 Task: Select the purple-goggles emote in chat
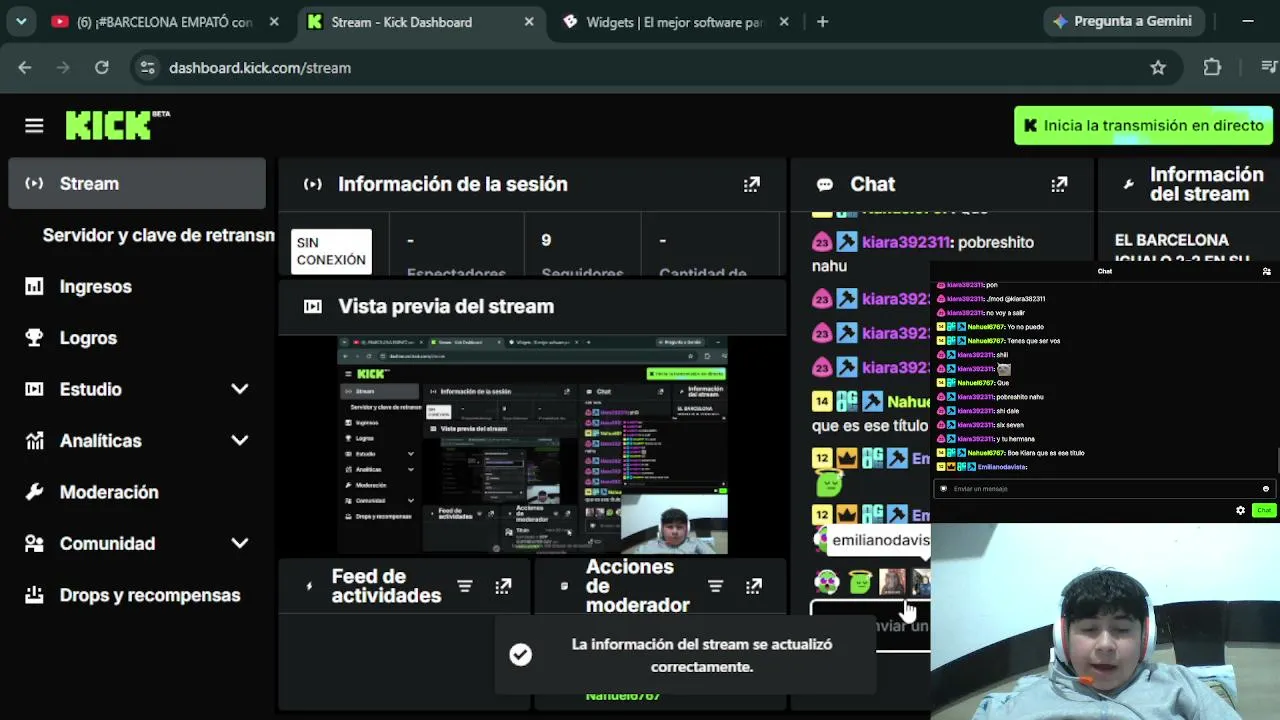point(826,582)
